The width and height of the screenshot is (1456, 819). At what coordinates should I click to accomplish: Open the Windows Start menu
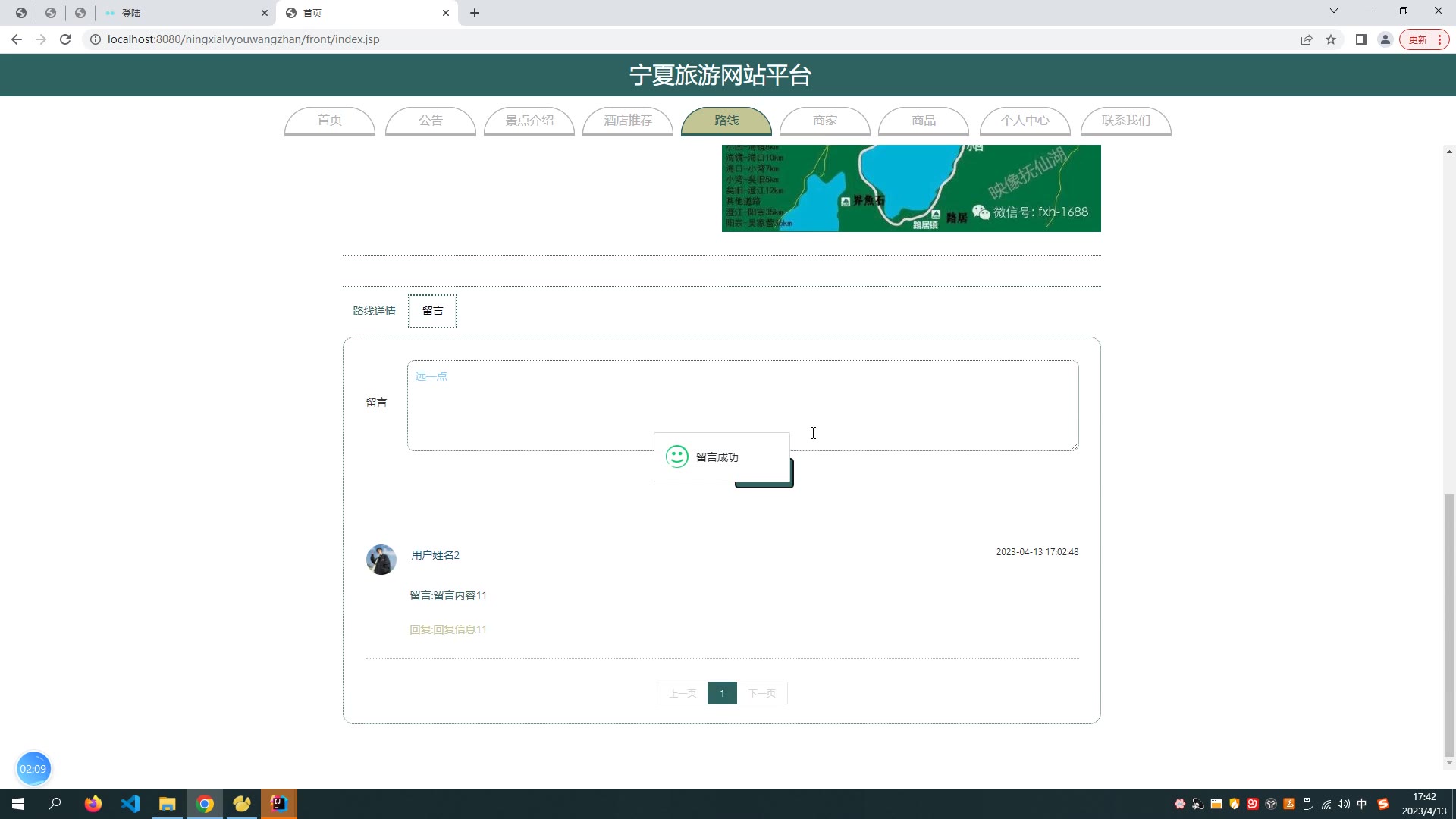click(18, 804)
